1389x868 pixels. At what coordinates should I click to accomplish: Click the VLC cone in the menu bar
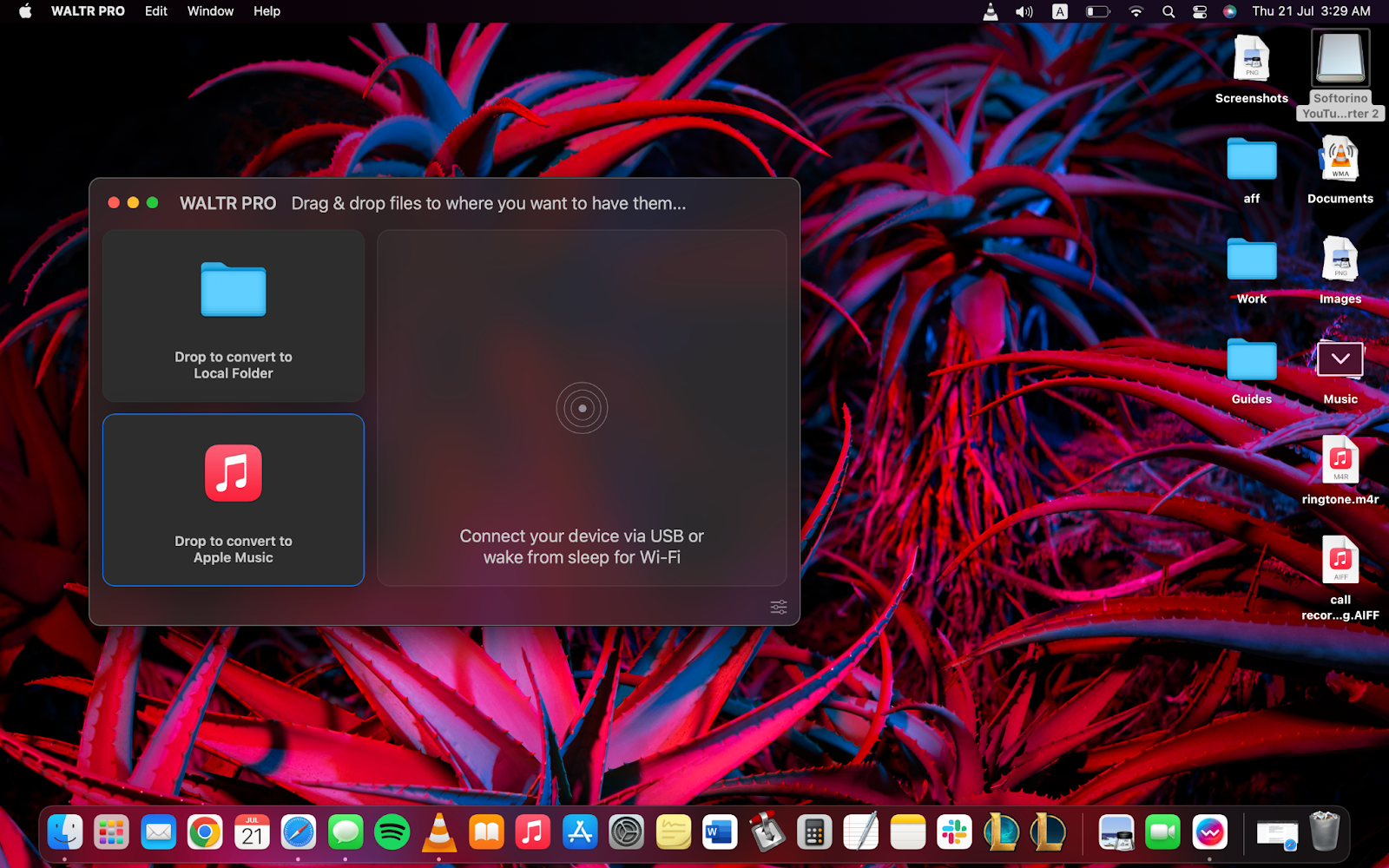pos(991,11)
